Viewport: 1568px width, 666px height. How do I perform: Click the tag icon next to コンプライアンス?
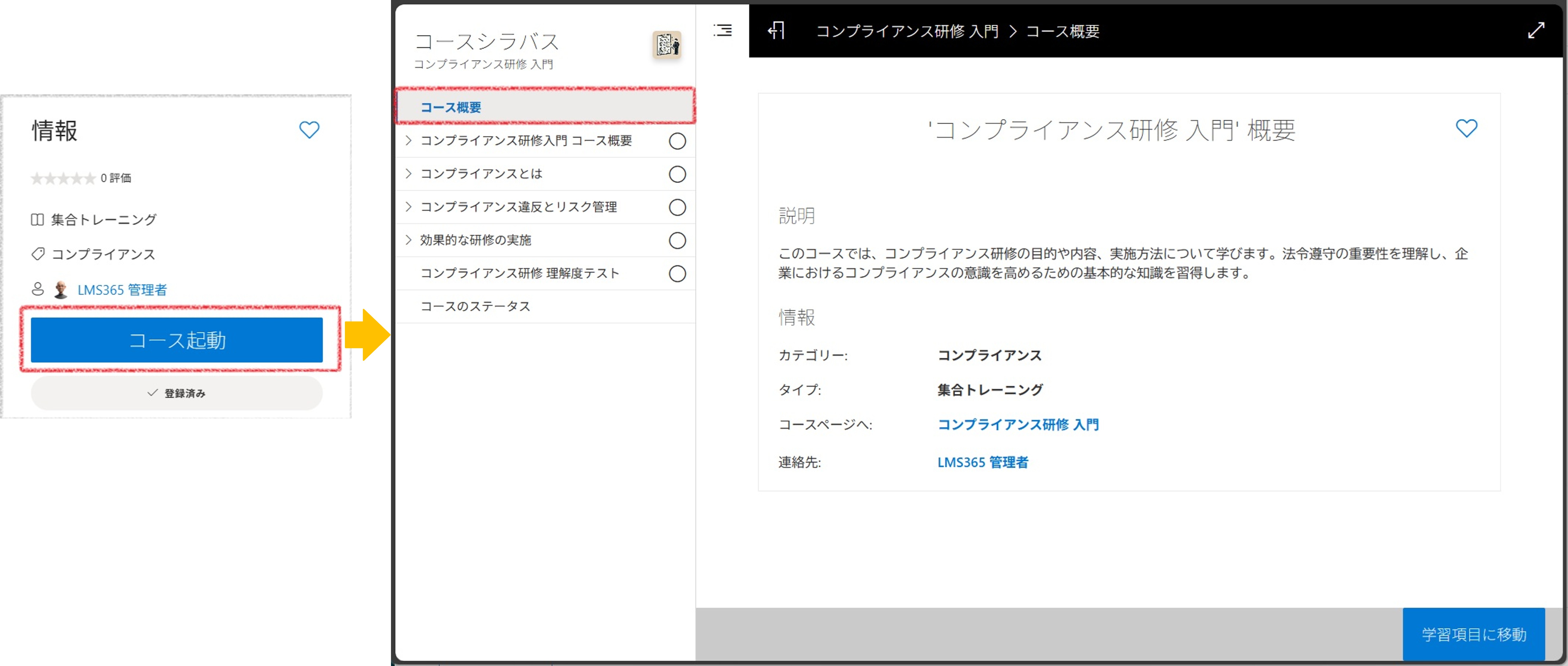tap(38, 254)
